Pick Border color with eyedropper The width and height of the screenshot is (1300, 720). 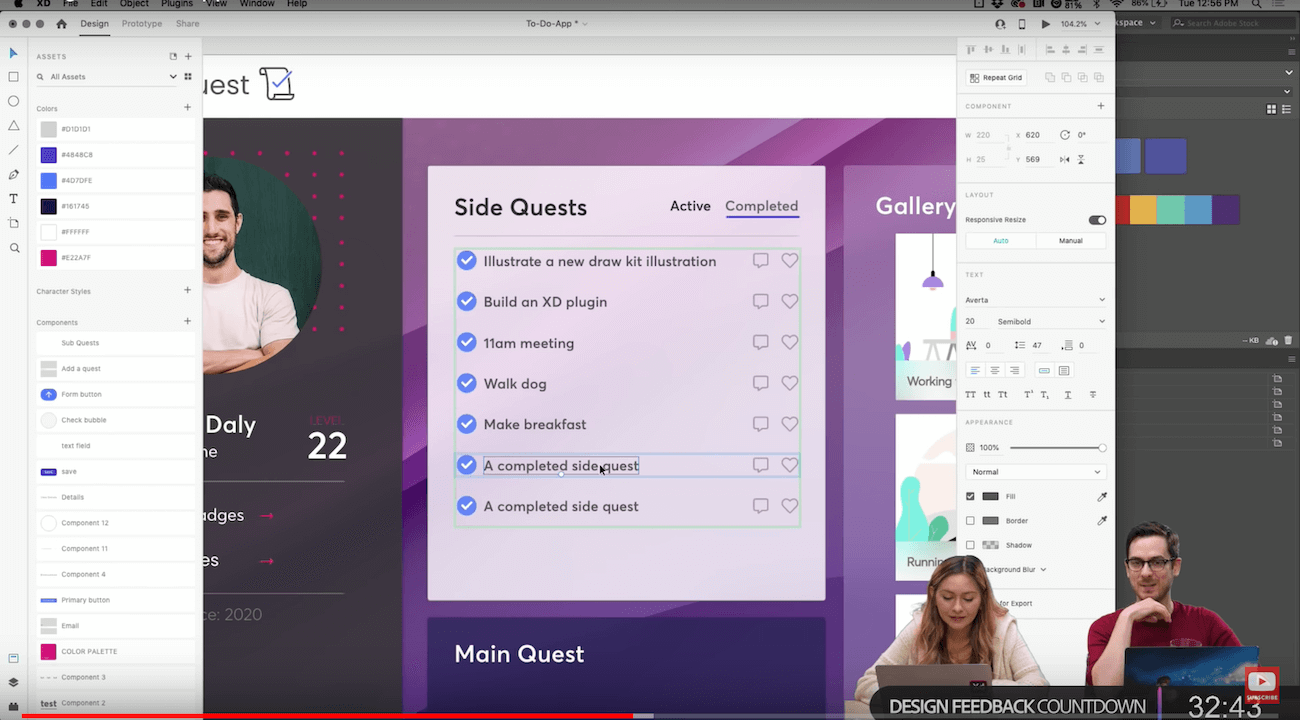tap(1102, 520)
